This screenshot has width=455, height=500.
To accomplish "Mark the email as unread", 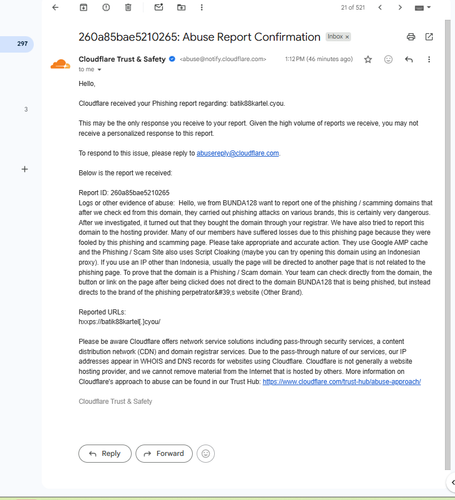I will (159, 7).
